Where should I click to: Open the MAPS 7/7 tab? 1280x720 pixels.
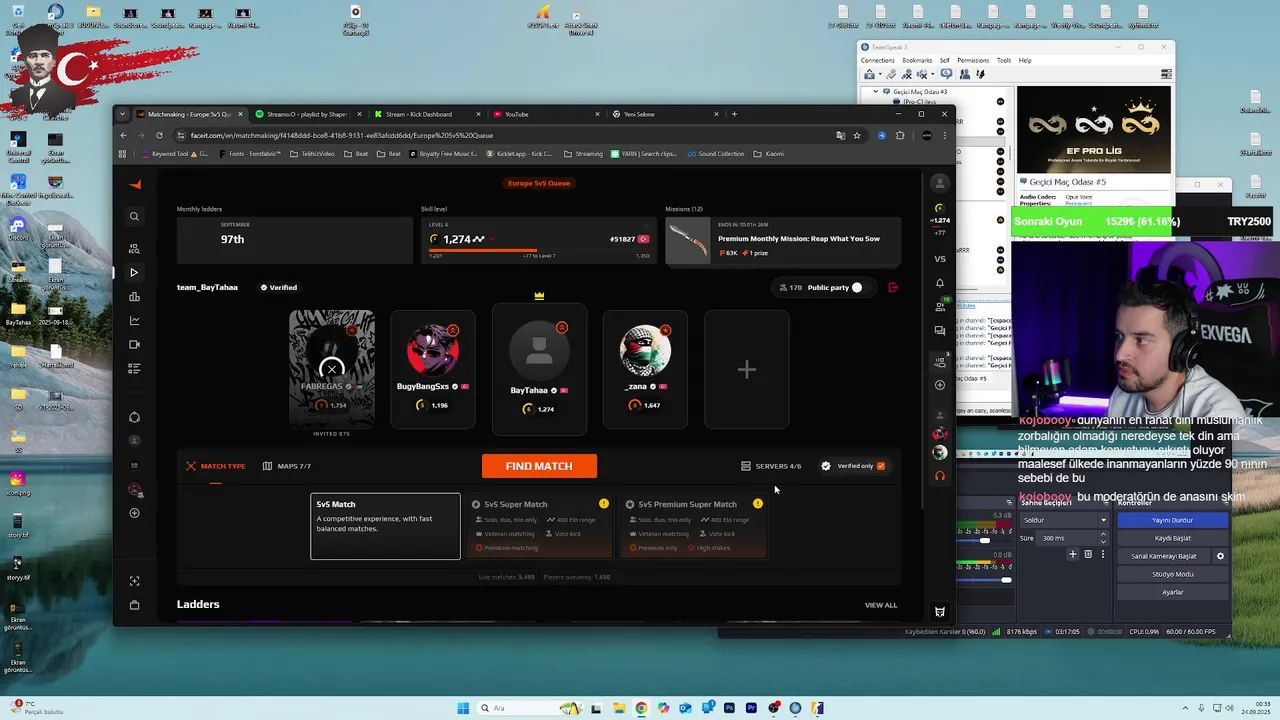(x=287, y=466)
